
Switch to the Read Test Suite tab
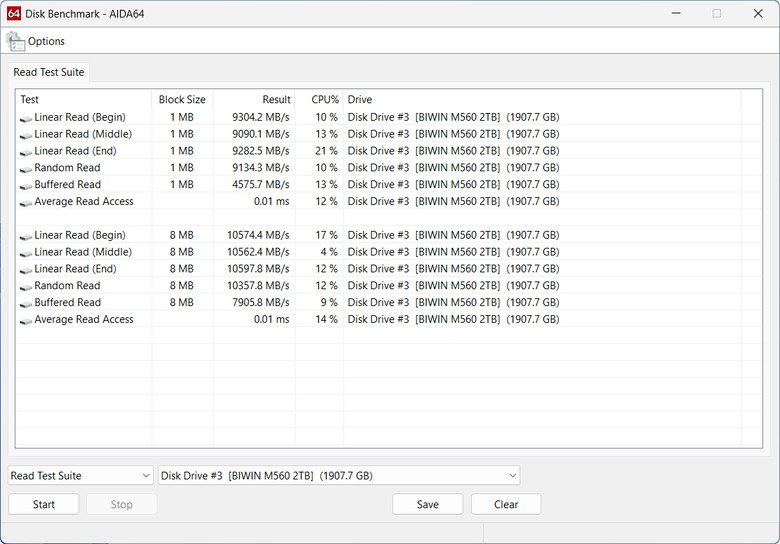(x=49, y=72)
